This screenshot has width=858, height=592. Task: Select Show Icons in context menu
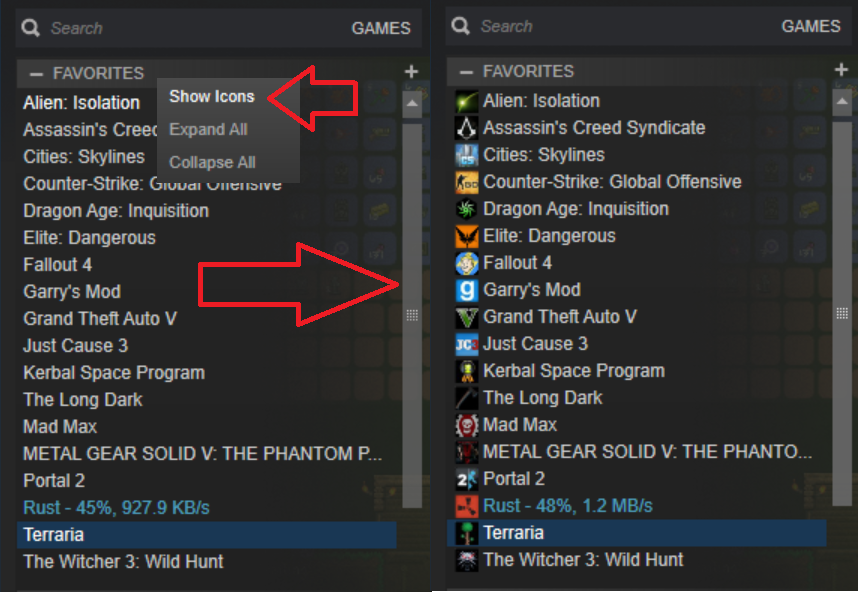(212, 97)
